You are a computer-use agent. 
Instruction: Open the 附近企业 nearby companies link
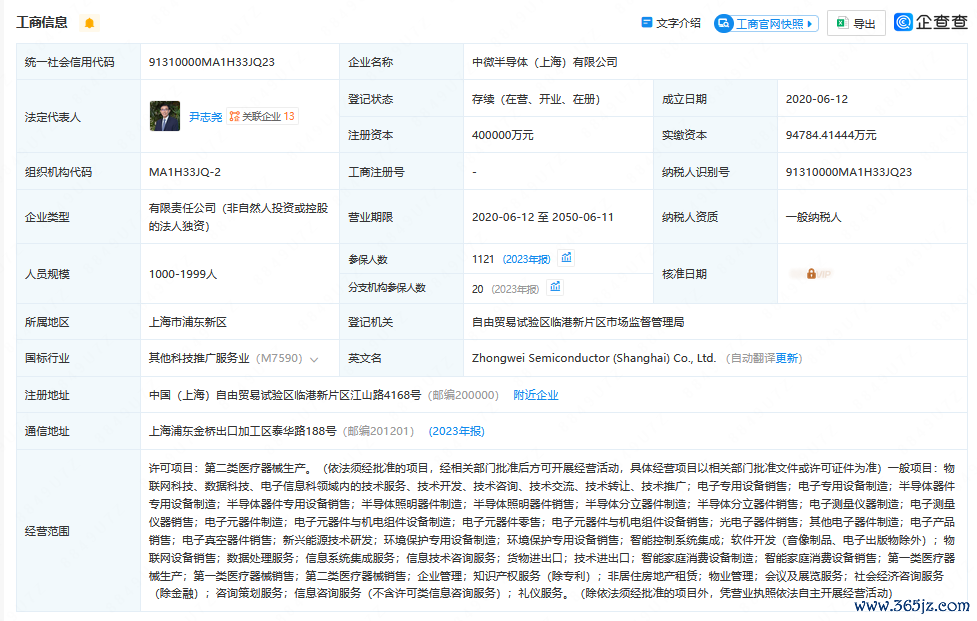(x=536, y=395)
